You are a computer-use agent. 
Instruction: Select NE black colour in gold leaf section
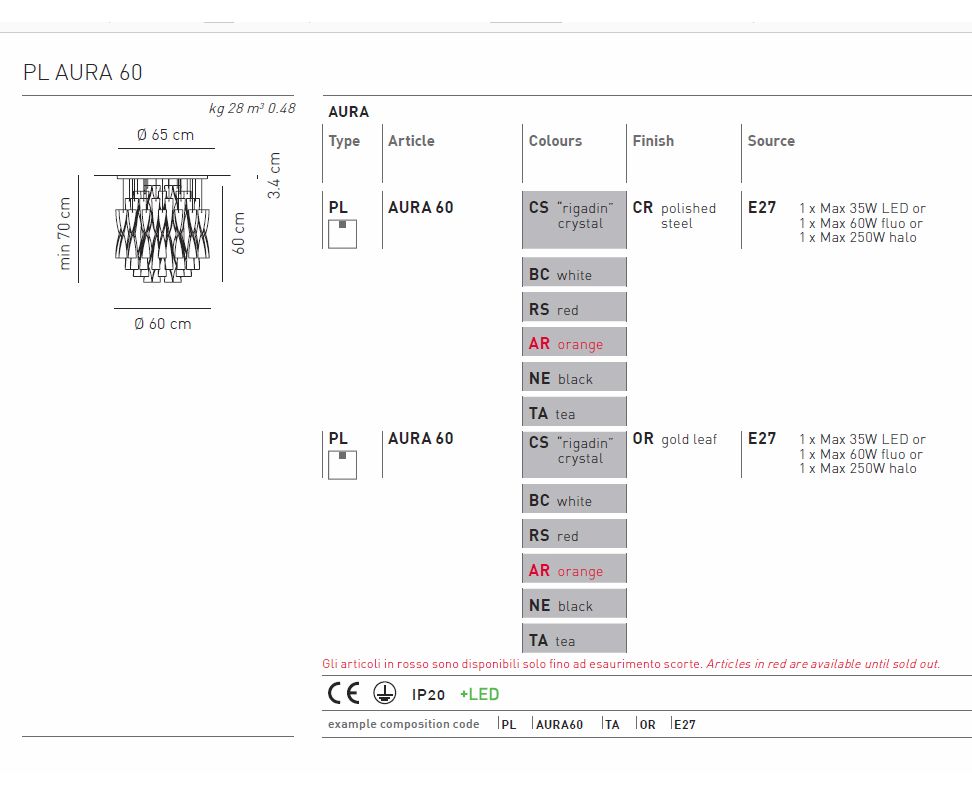(x=574, y=605)
